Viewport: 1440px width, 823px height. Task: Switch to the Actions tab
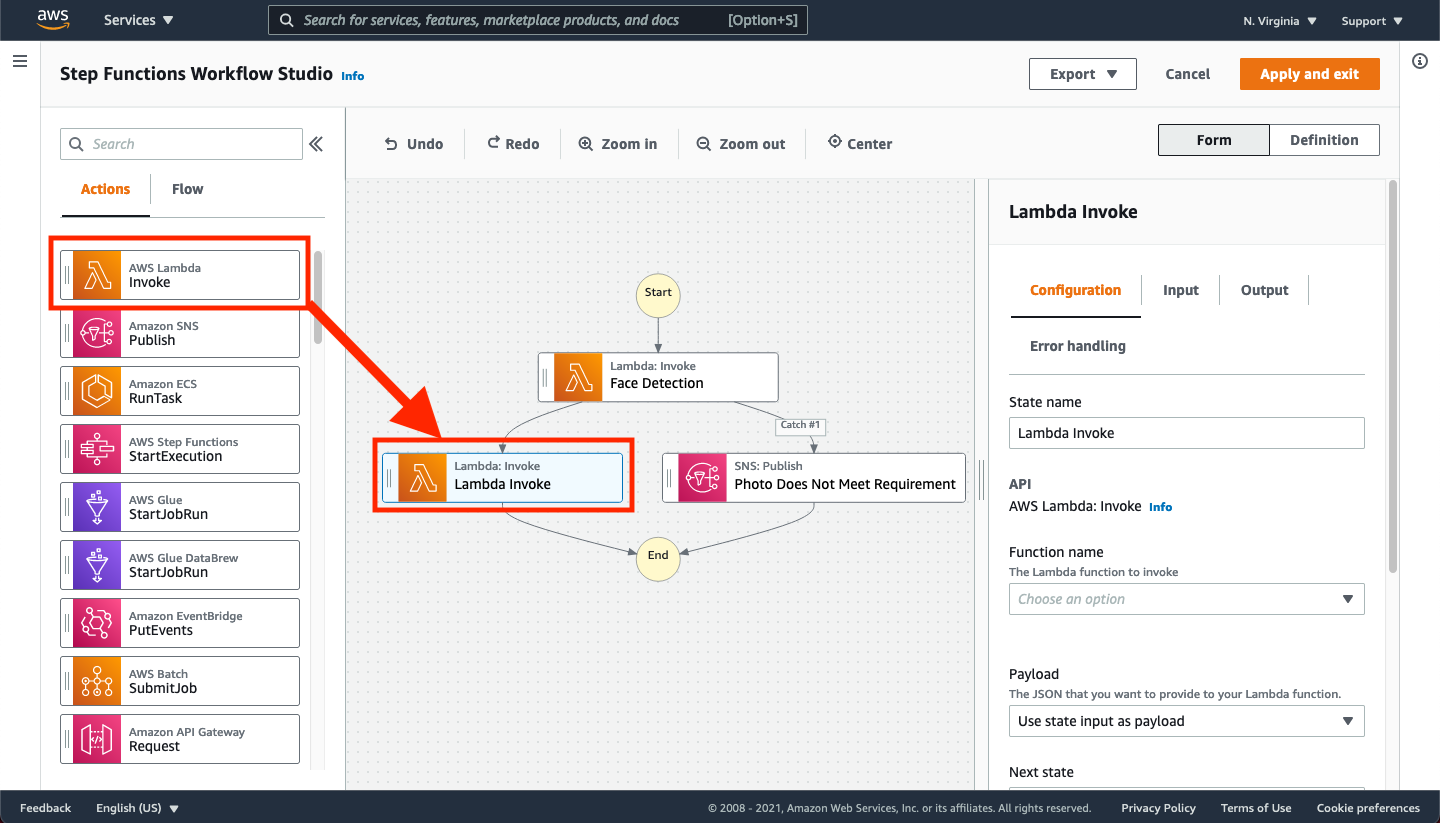pyautogui.click(x=105, y=189)
